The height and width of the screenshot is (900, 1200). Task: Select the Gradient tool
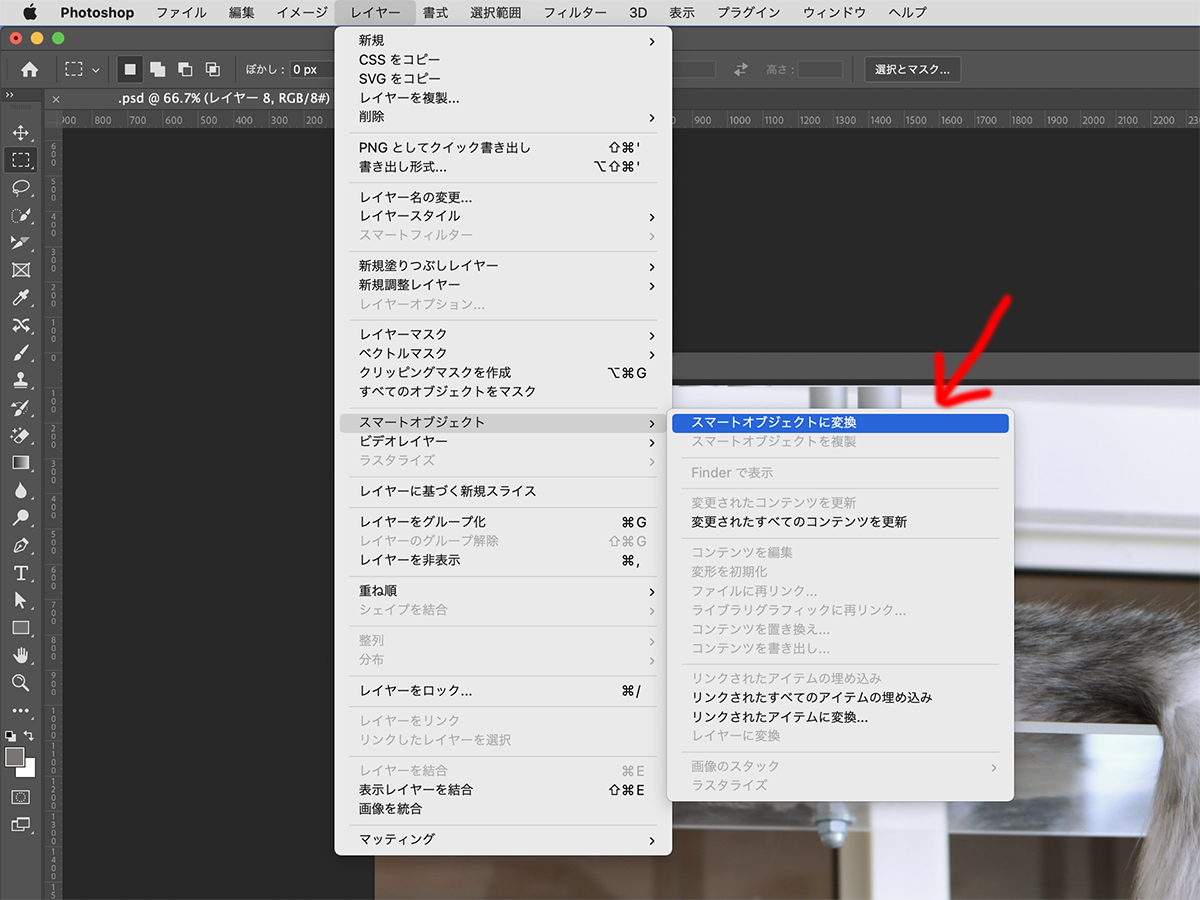[x=20, y=463]
